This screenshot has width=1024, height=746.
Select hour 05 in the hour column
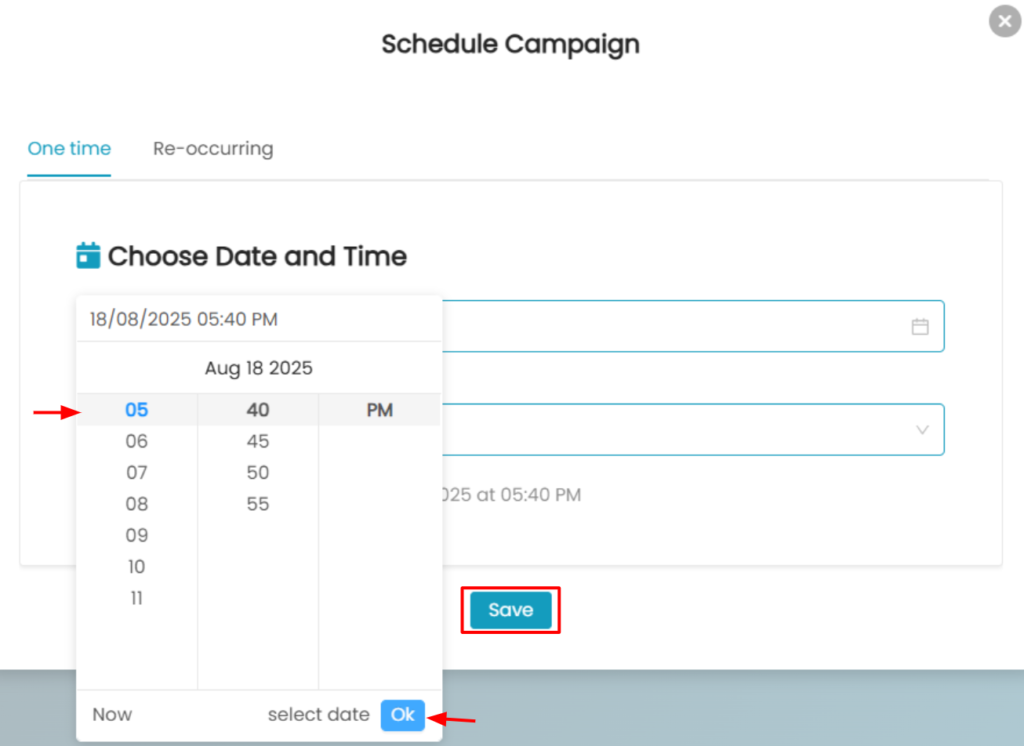137,410
